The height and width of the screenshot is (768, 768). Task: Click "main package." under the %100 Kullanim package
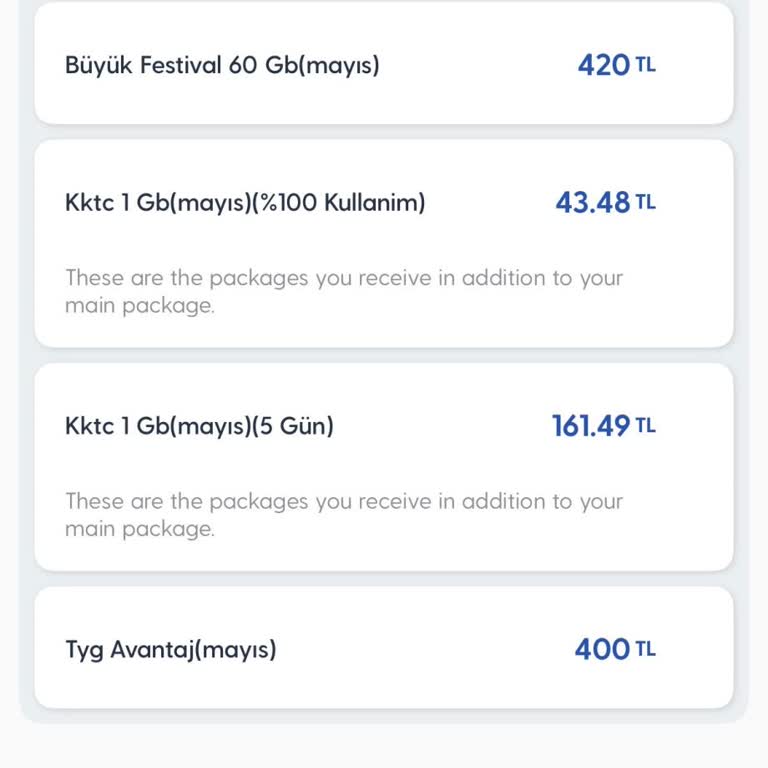click(x=140, y=306)
